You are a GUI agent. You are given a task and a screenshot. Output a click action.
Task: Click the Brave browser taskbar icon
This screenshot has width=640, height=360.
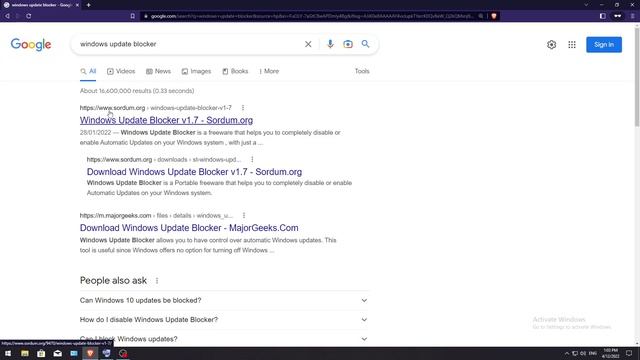coord(90,353)
